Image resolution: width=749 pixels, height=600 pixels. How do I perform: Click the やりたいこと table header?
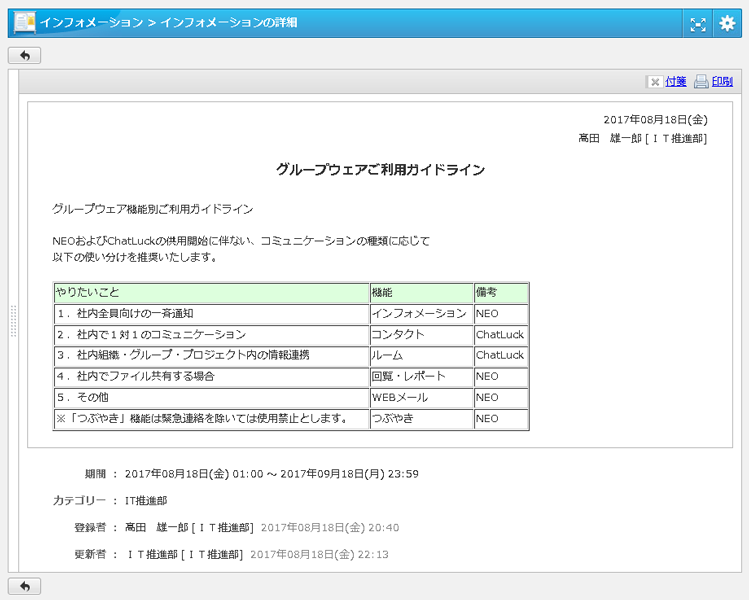(x=88, y=292)
